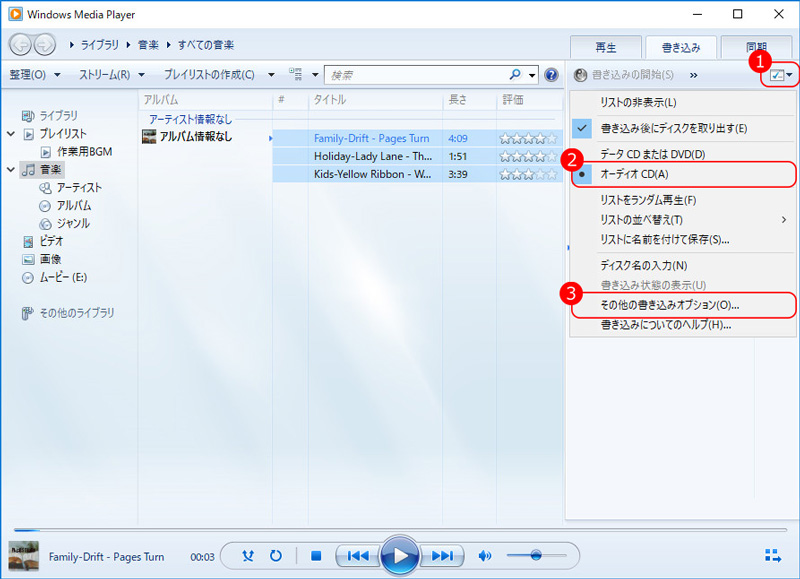Mute the volume speaker icon
Viewport: 800px width, 579px height.
[485, 556]
